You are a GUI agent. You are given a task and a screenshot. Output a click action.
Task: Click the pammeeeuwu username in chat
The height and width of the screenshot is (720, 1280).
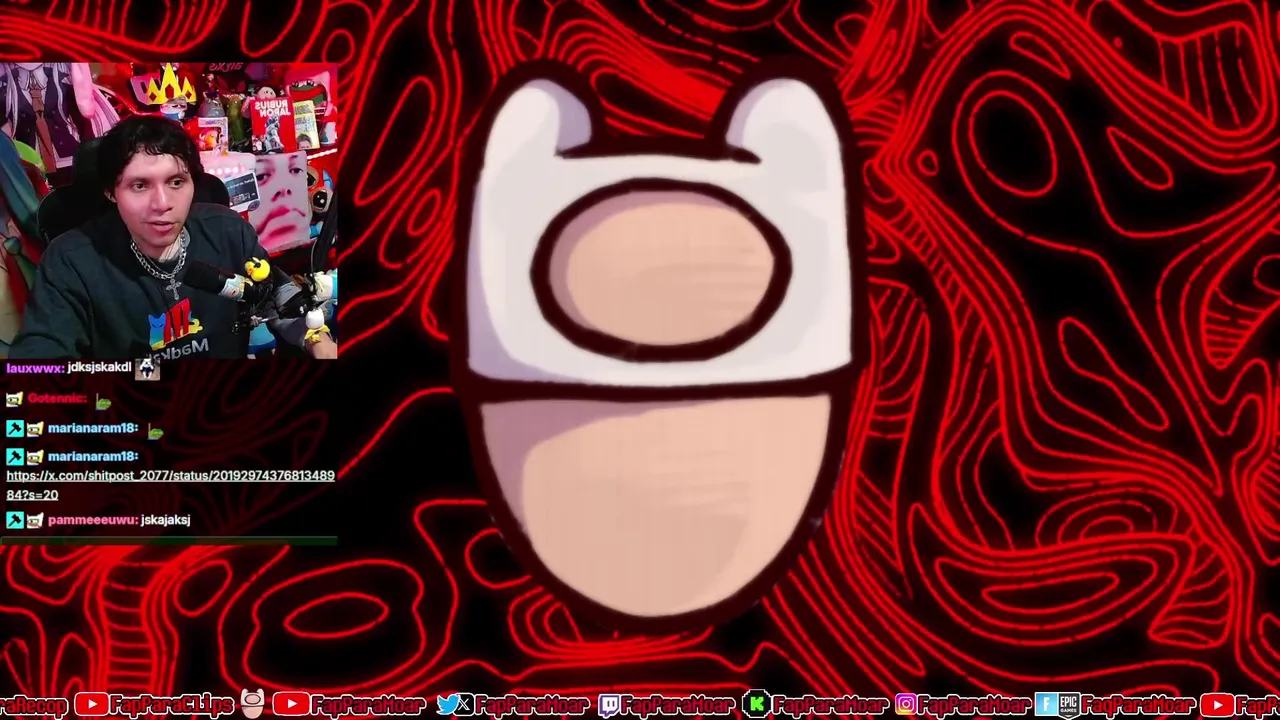[93, 520]
